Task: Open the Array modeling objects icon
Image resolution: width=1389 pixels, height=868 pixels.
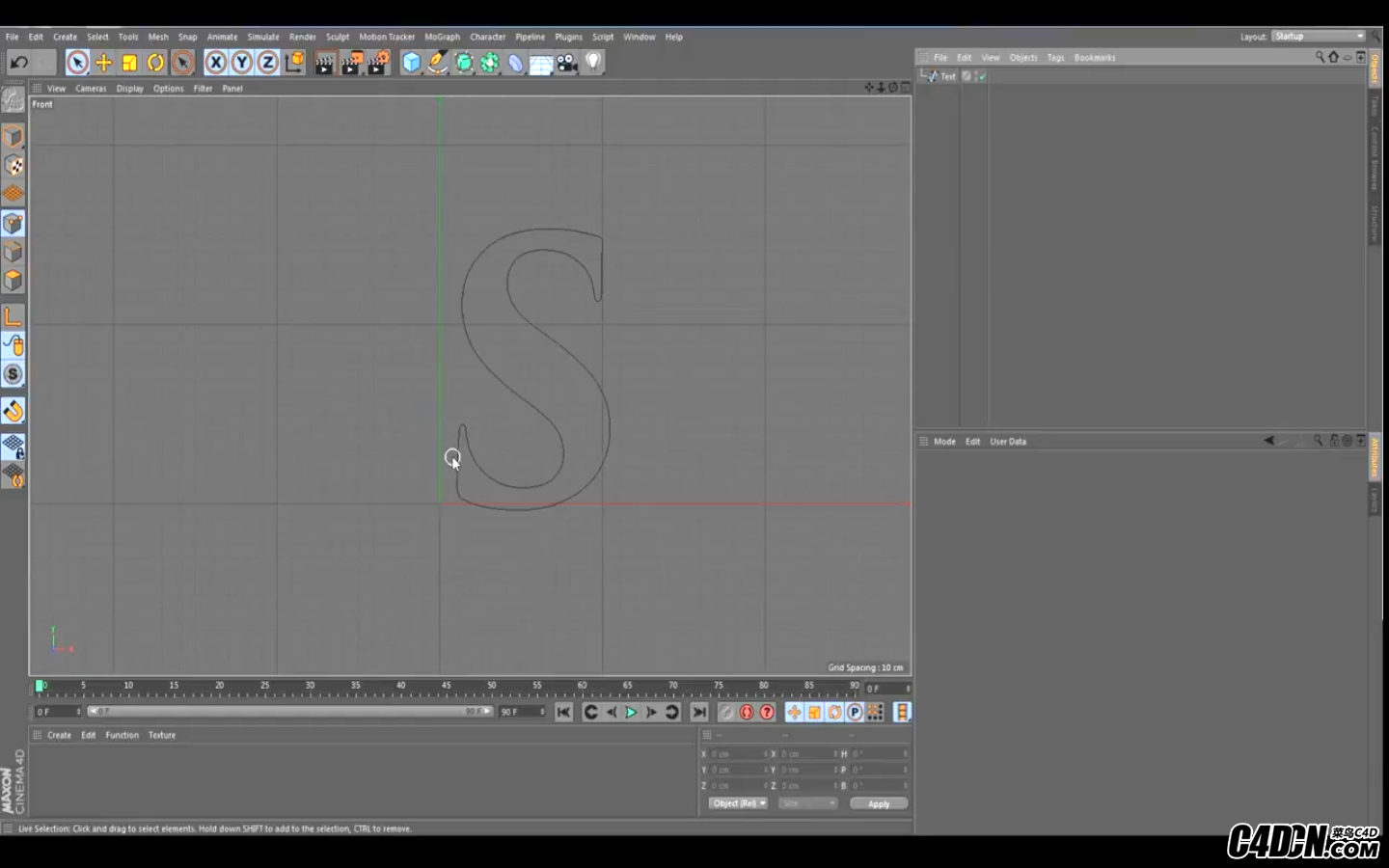Action: click(x=490, y=63)
